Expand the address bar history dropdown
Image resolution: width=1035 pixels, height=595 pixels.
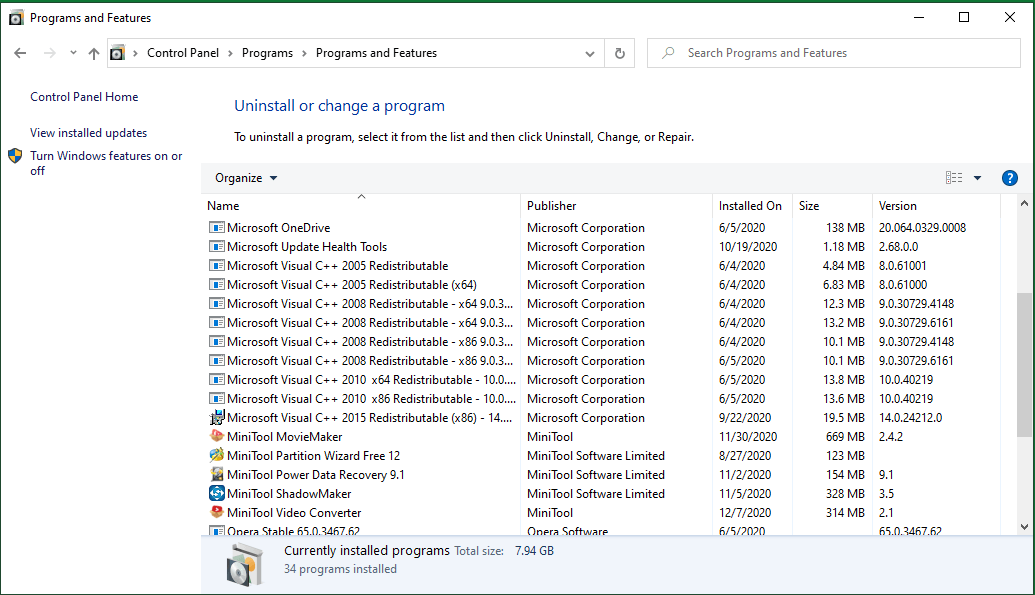[x=589, y=53]
